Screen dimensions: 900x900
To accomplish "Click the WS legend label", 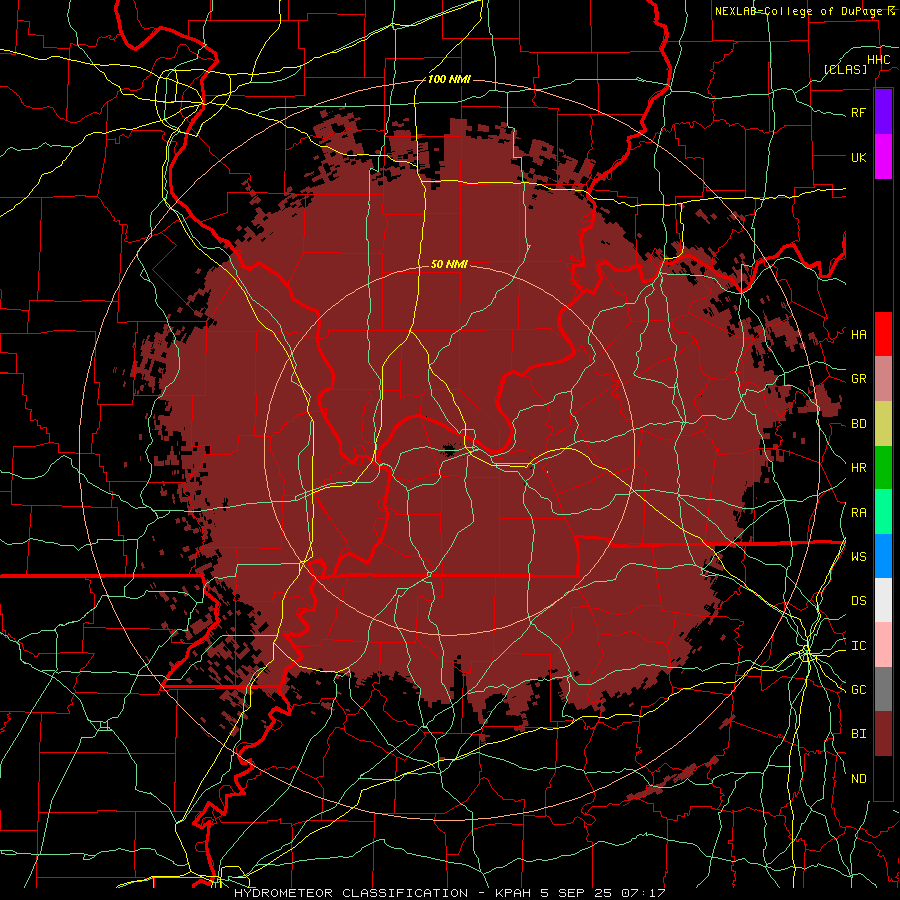I will 858,557.
